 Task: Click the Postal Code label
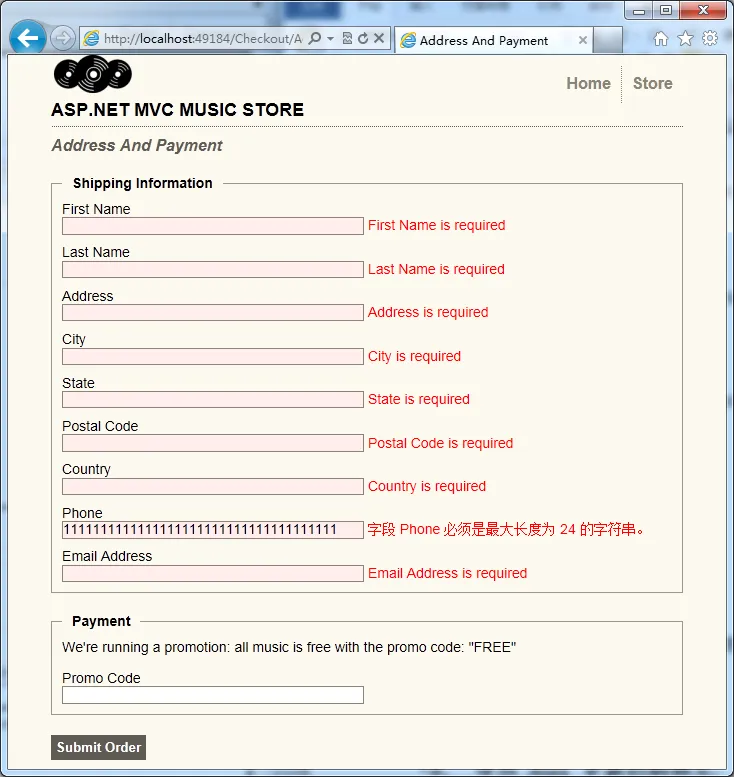pyautogui.click(x=100, y=426)
